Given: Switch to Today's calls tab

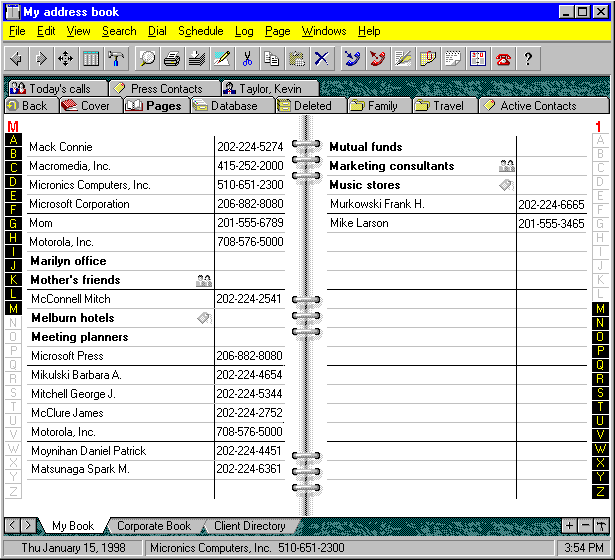Looking at the screenshot, I should click(x=57, y=89).
